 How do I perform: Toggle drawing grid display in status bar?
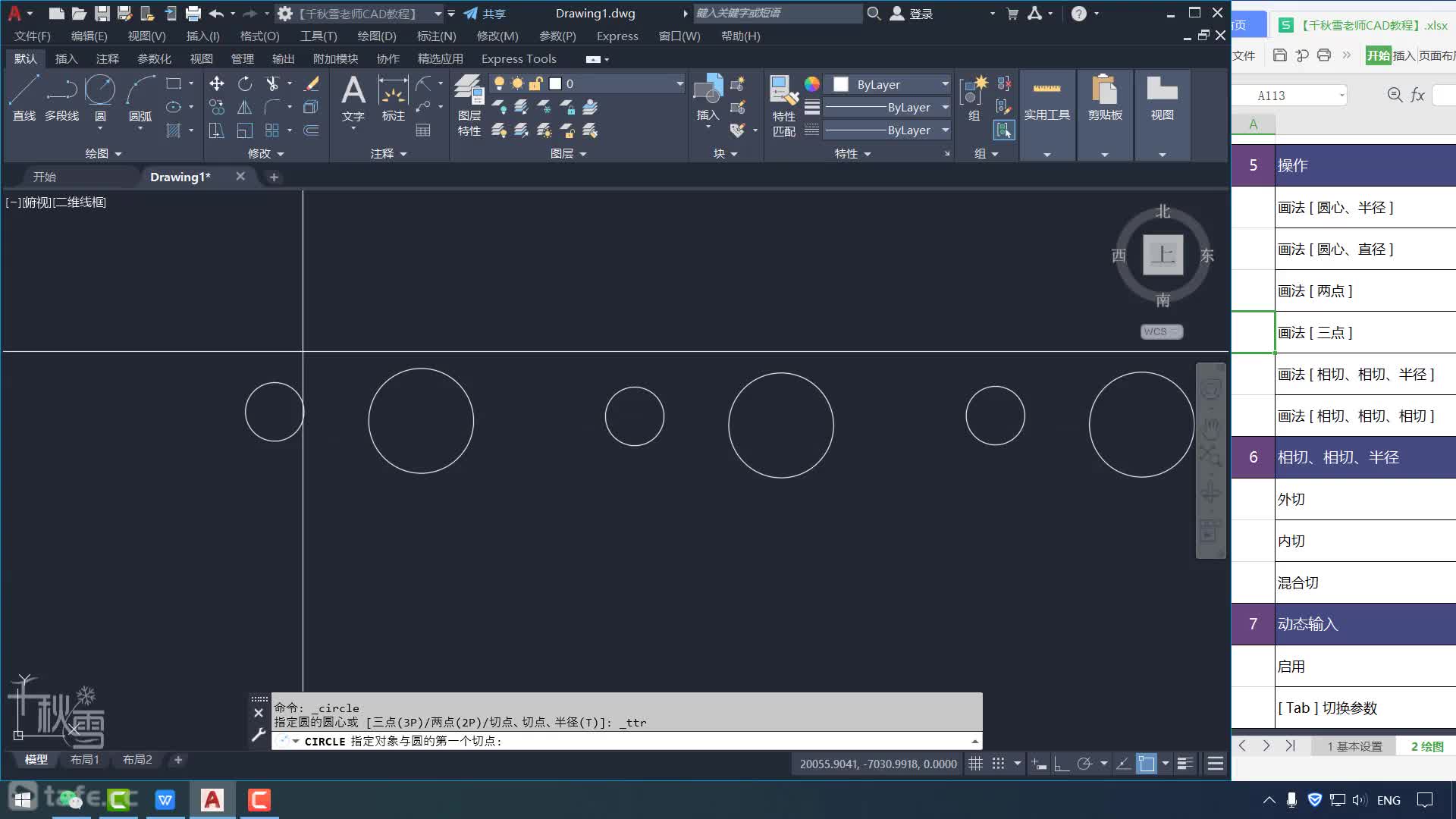pos(976,764)
